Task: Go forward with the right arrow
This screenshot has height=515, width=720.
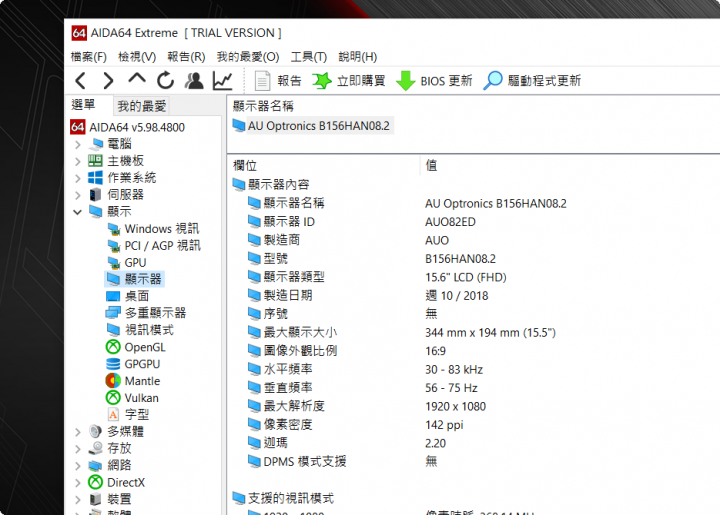Action: (x=108, y=81)
